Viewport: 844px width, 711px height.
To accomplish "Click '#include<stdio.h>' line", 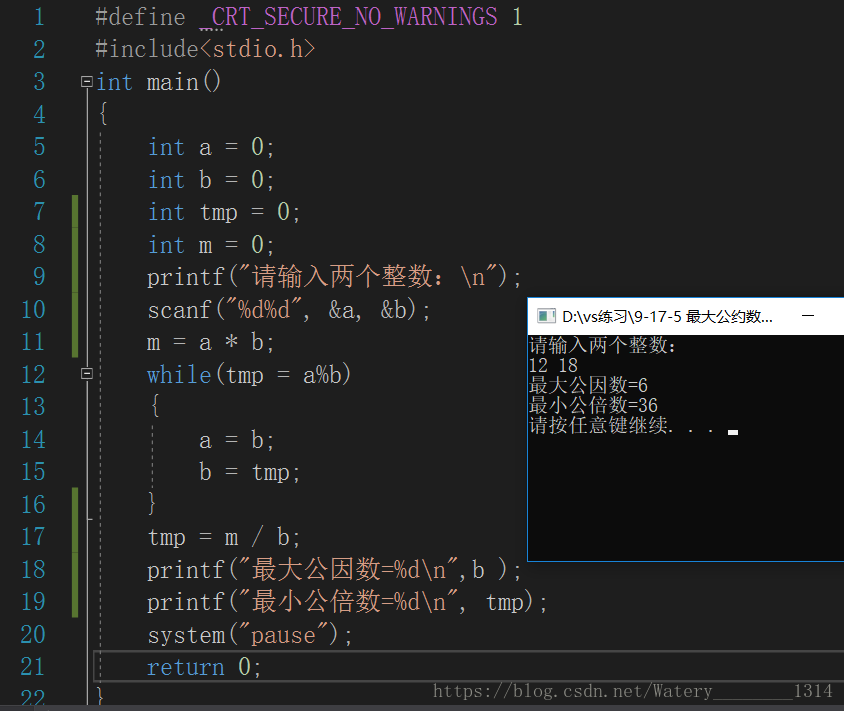I will [205, 50].
